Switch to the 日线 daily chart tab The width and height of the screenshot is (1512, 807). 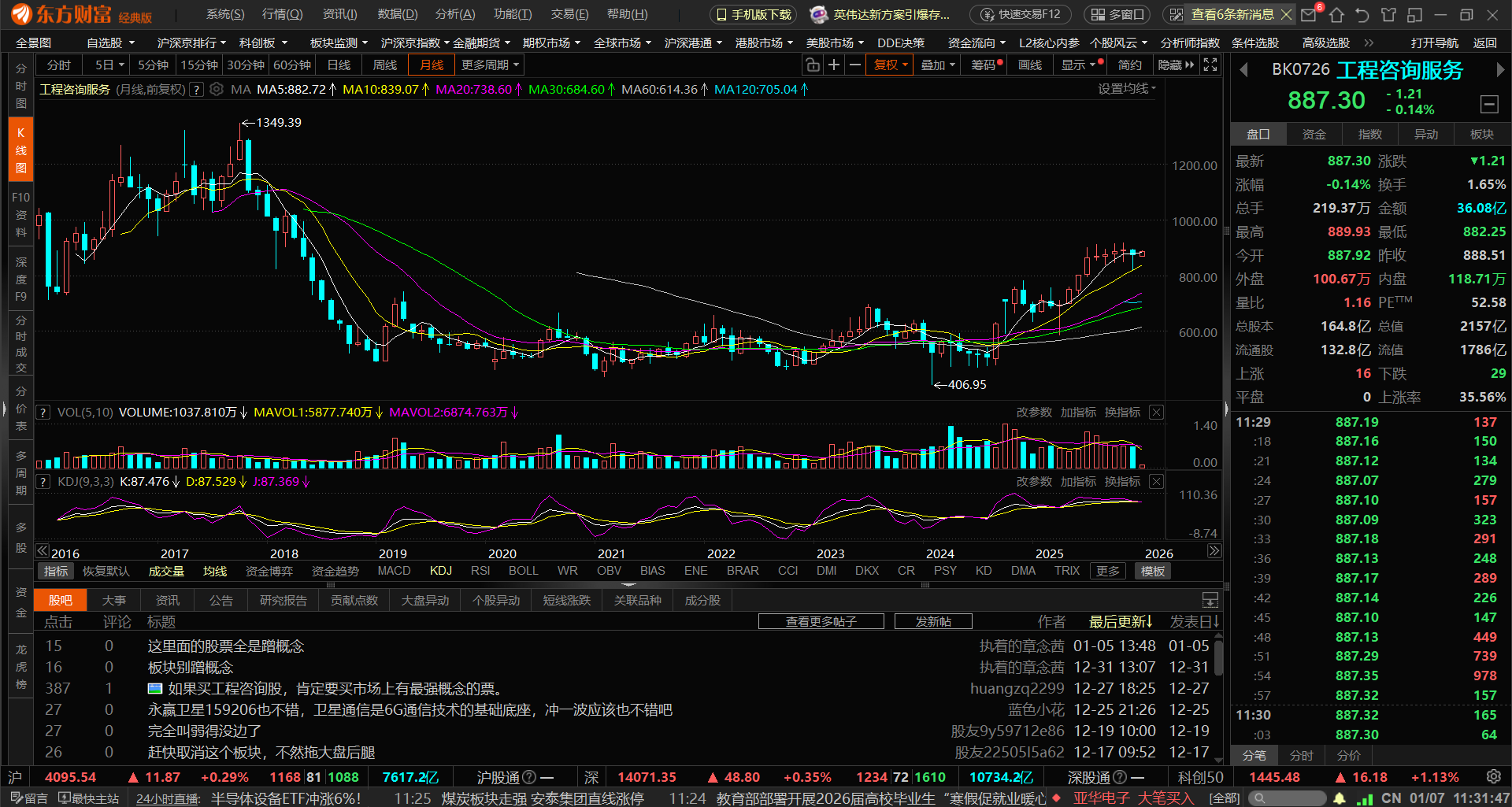(x=339, y=65)
